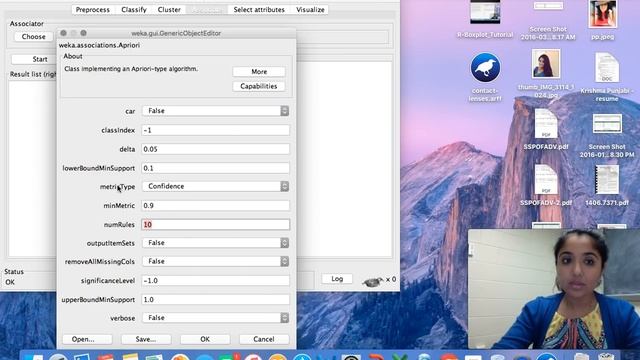Open the metricType Confidence dropdown
640x360 pixels.
tap(216, 186)
